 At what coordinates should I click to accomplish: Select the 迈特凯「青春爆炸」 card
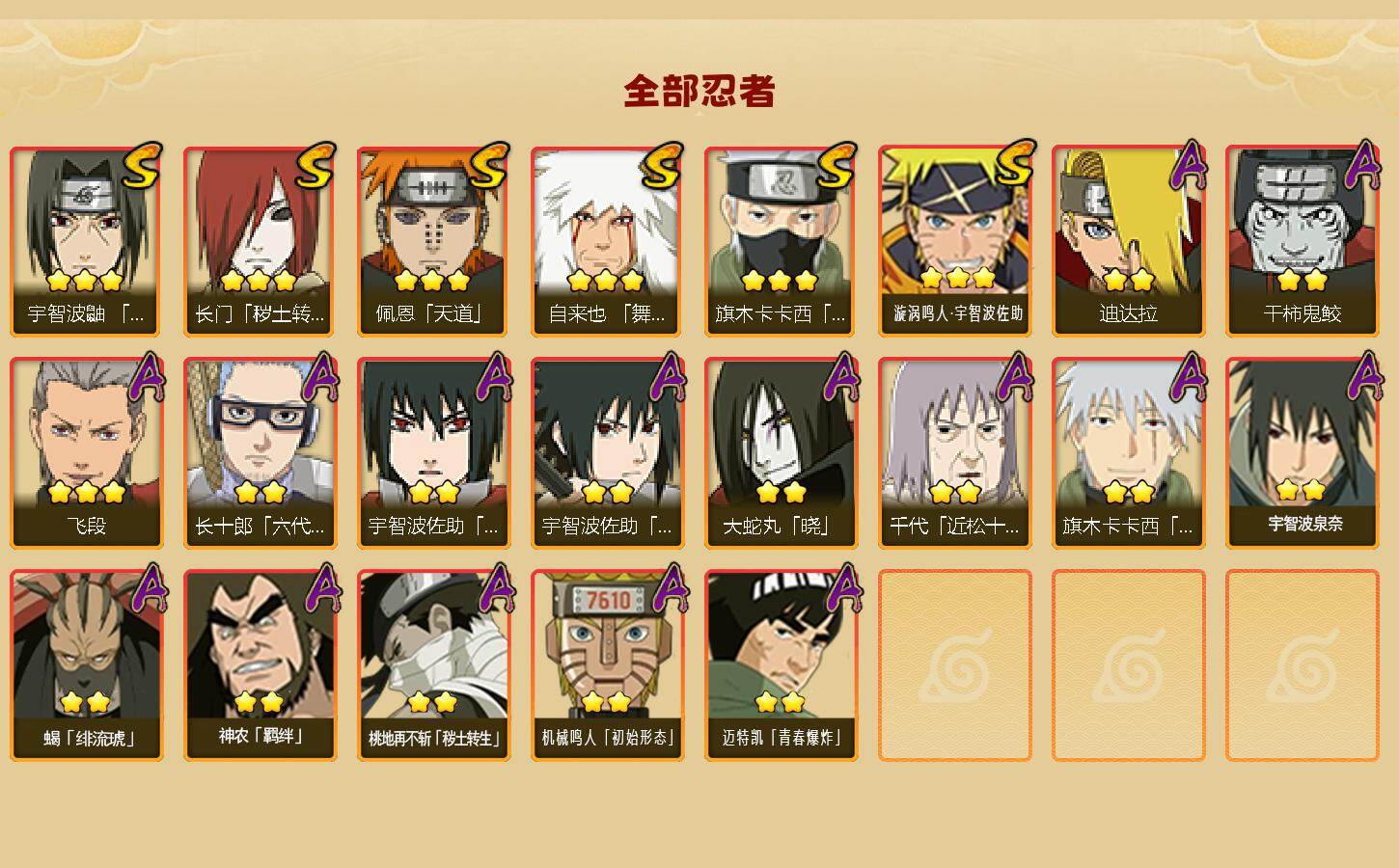click(782, 665)
